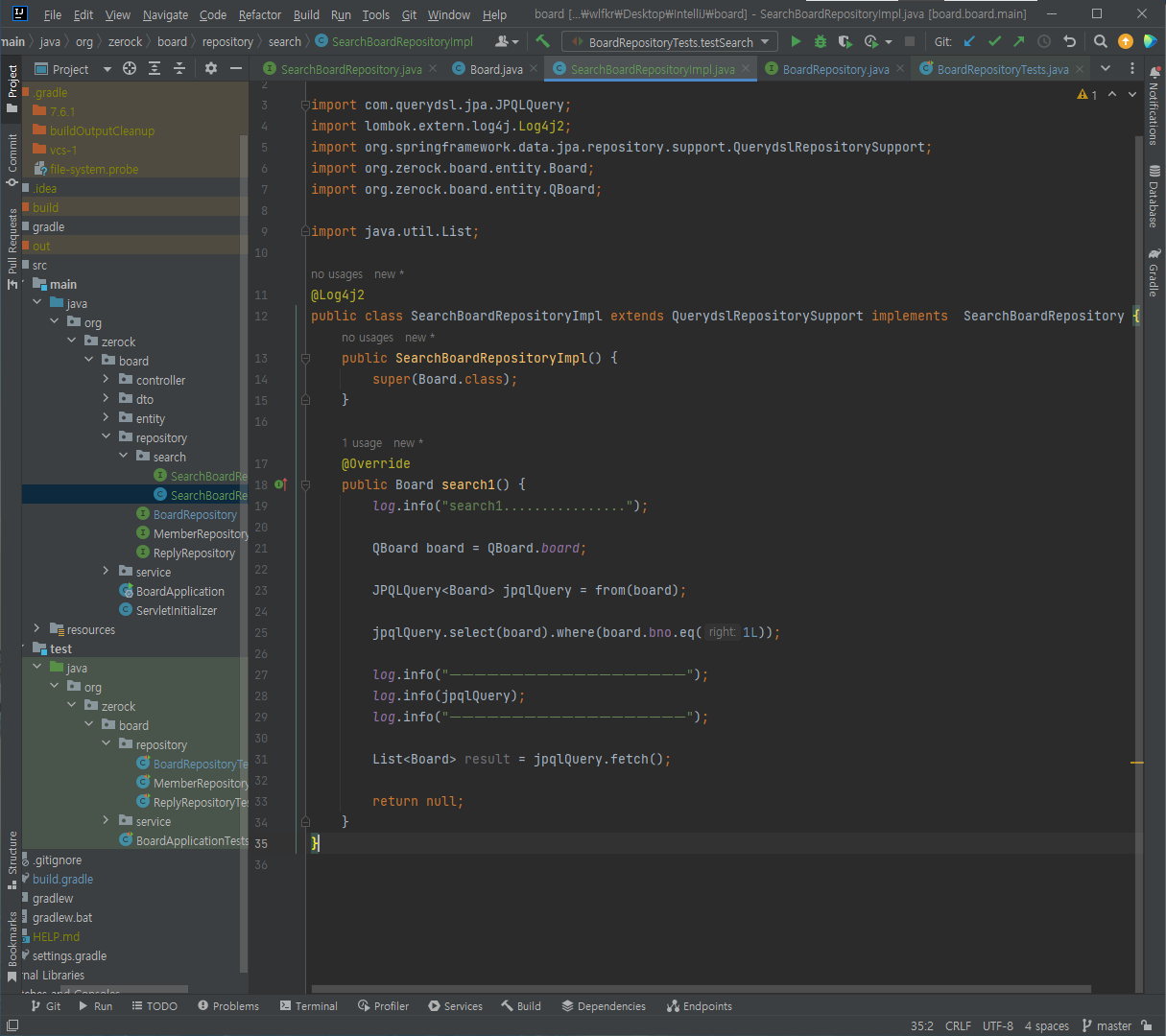Open the Endpoints tool window
1166x1036 pixels.
pyautogui.click(x=700, y=1006)
